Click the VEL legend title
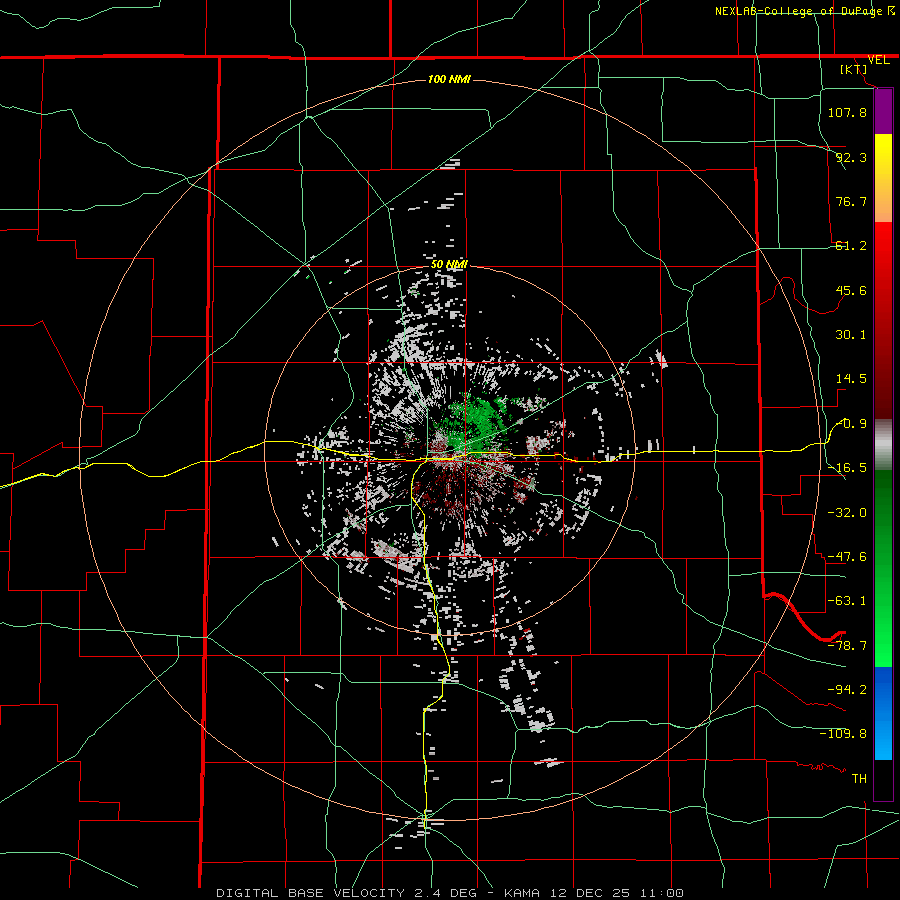 pos(878,60)
